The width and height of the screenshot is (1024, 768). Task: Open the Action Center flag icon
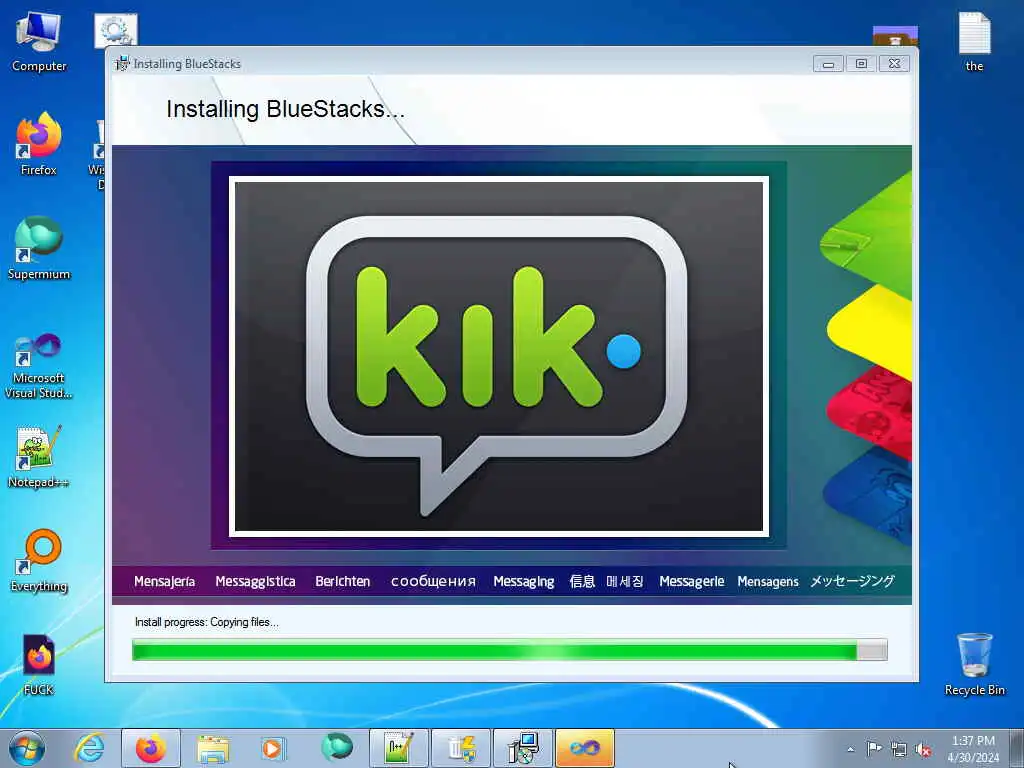click(x=874, y=749)
